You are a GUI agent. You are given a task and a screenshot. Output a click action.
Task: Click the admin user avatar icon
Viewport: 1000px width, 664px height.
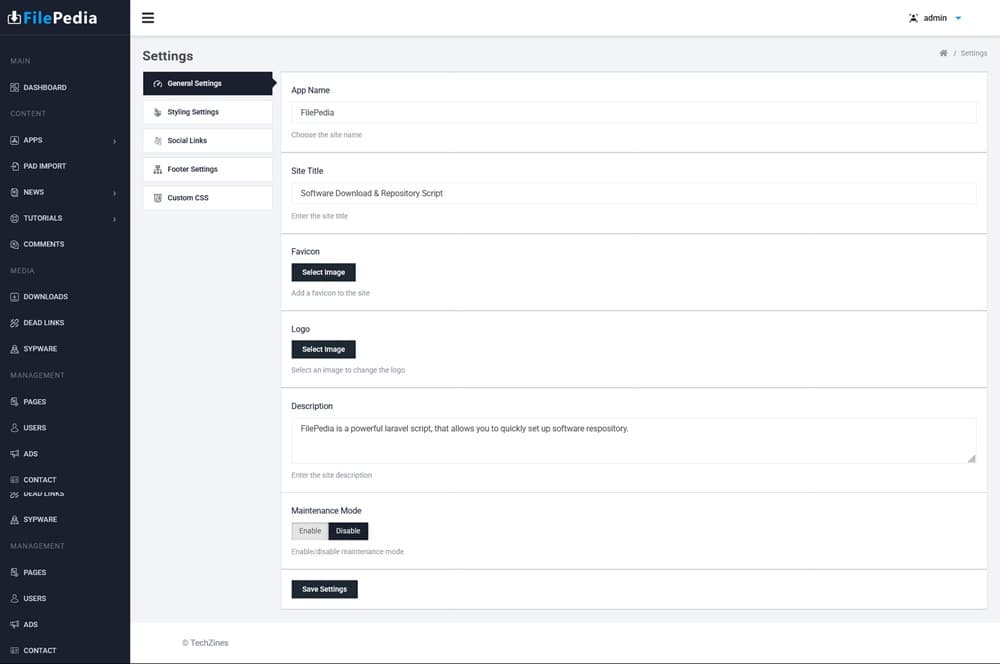[x=913, y=18]
